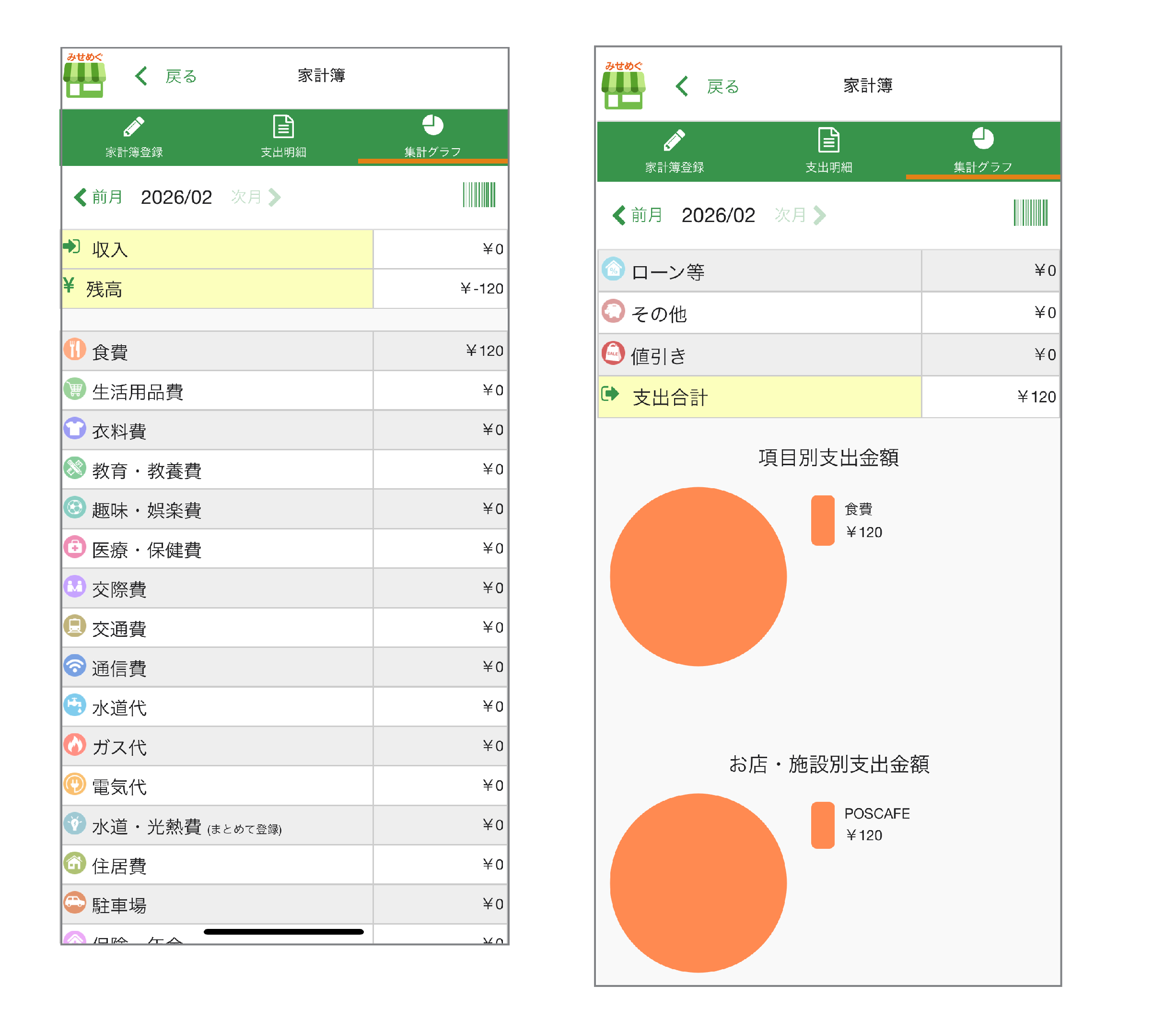1176x1009 pixels.
Task: Click the POSCAFE pie chart circle
Action: click(698, 883)
